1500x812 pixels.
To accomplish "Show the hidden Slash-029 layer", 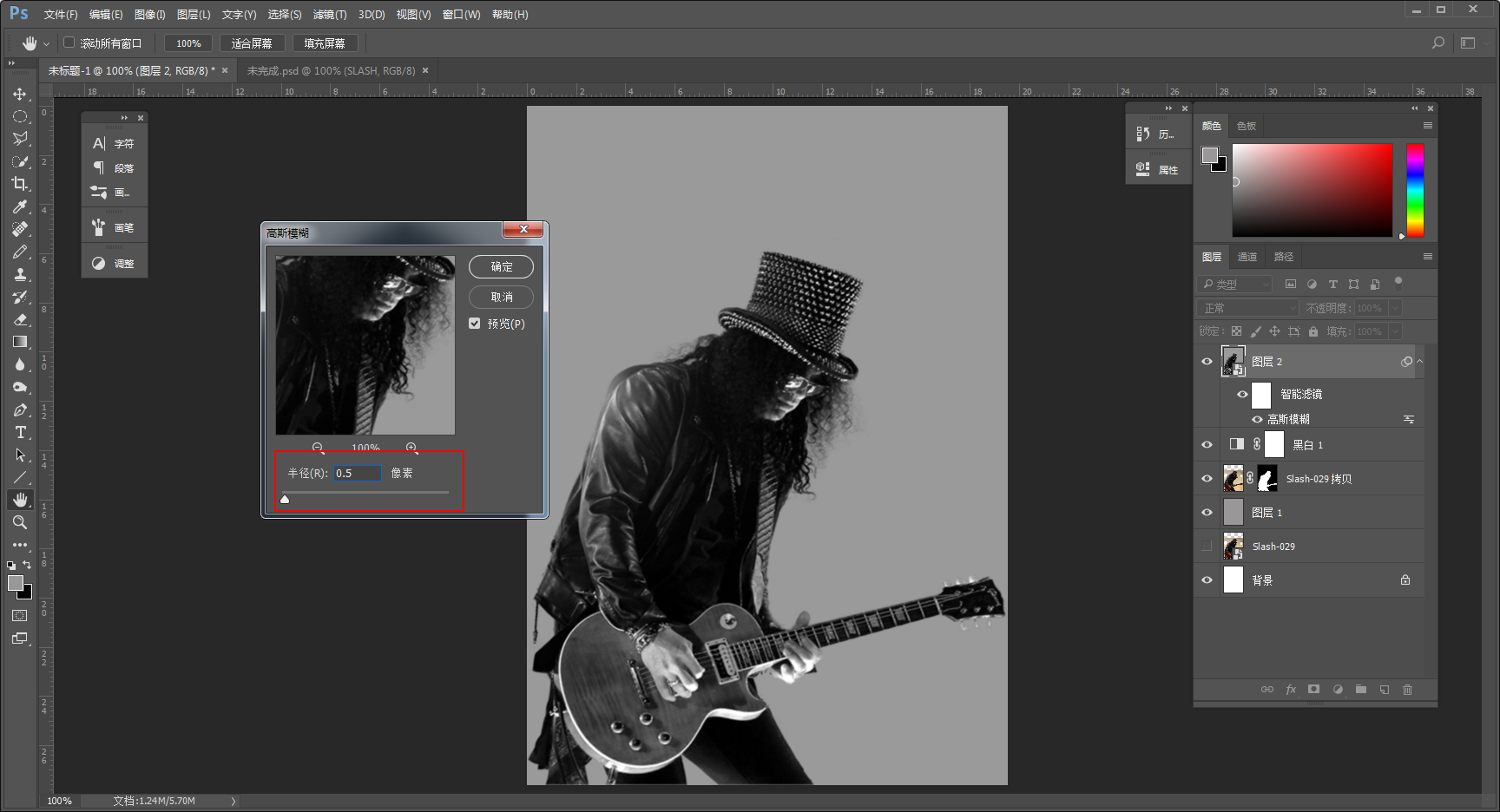I will click(1207, 547).
